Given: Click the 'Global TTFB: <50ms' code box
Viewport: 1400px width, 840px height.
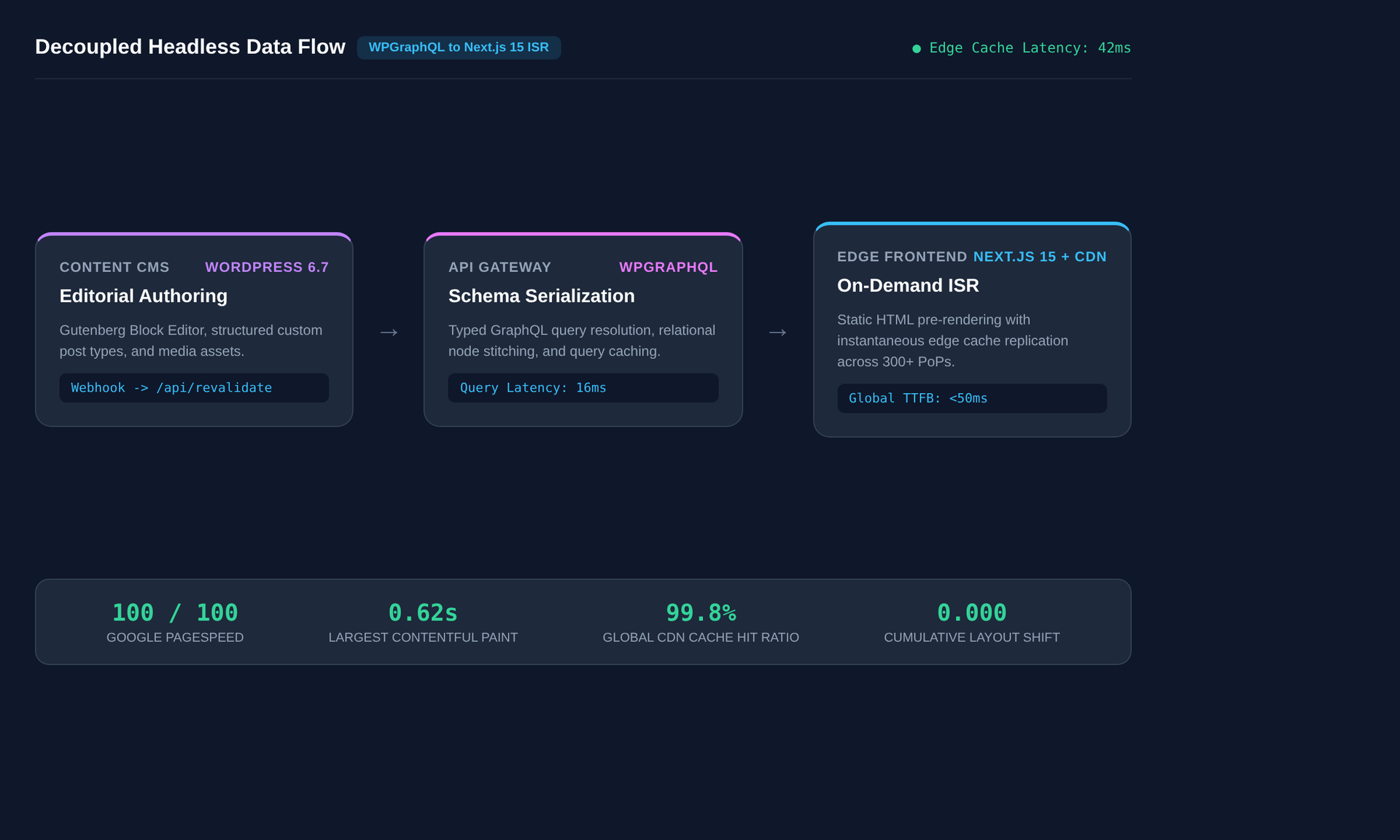Looking at the screenshot, I should pos(972,398).
